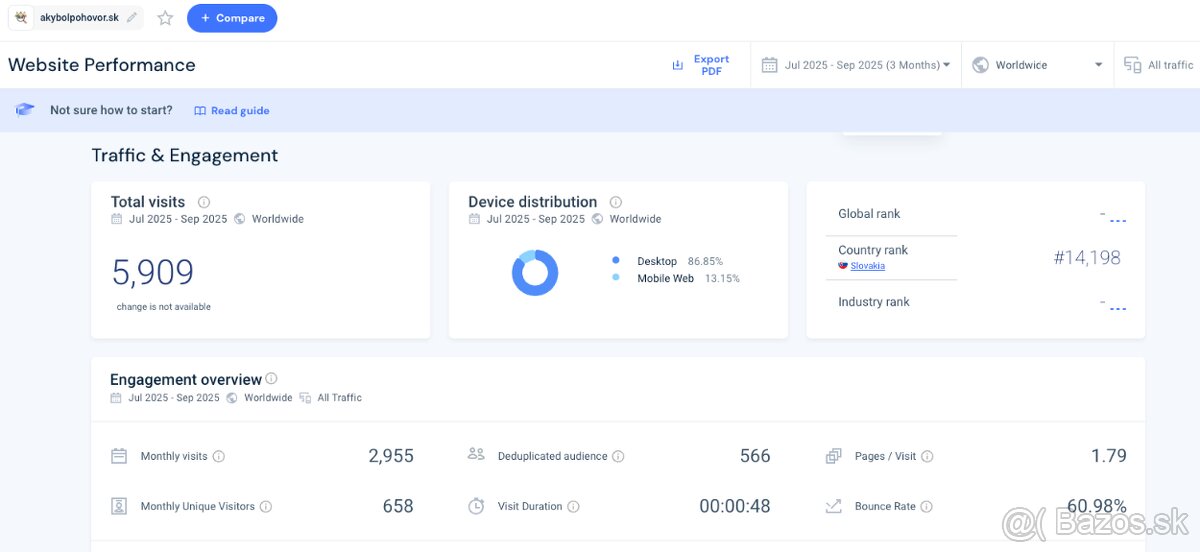This screenshot has width=1200, height=552.
Task: Click info icon next to Engagement overview
Action: [271, 379]
